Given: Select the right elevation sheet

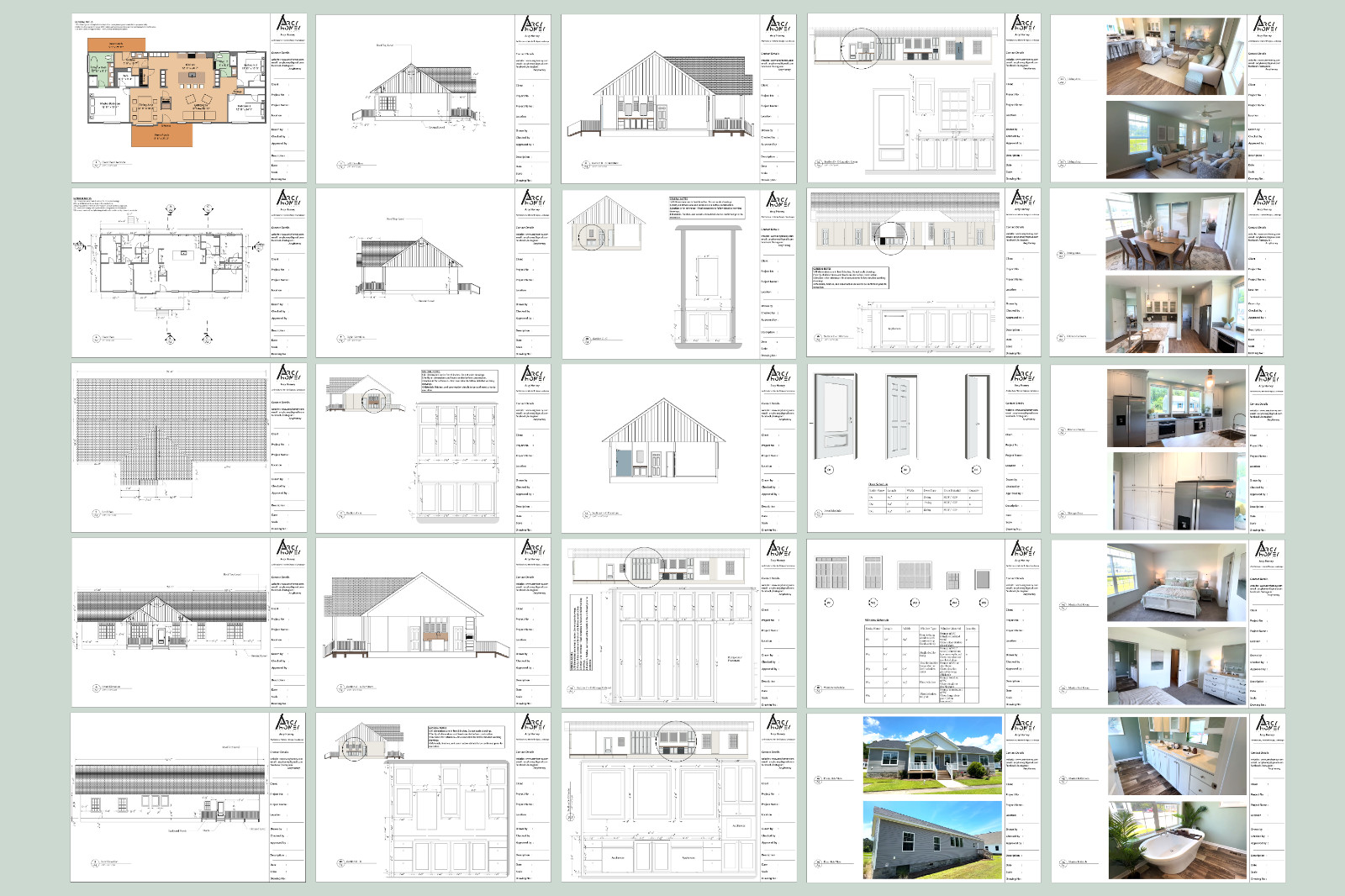Looking at the screenshot, I should pos(433,273).
